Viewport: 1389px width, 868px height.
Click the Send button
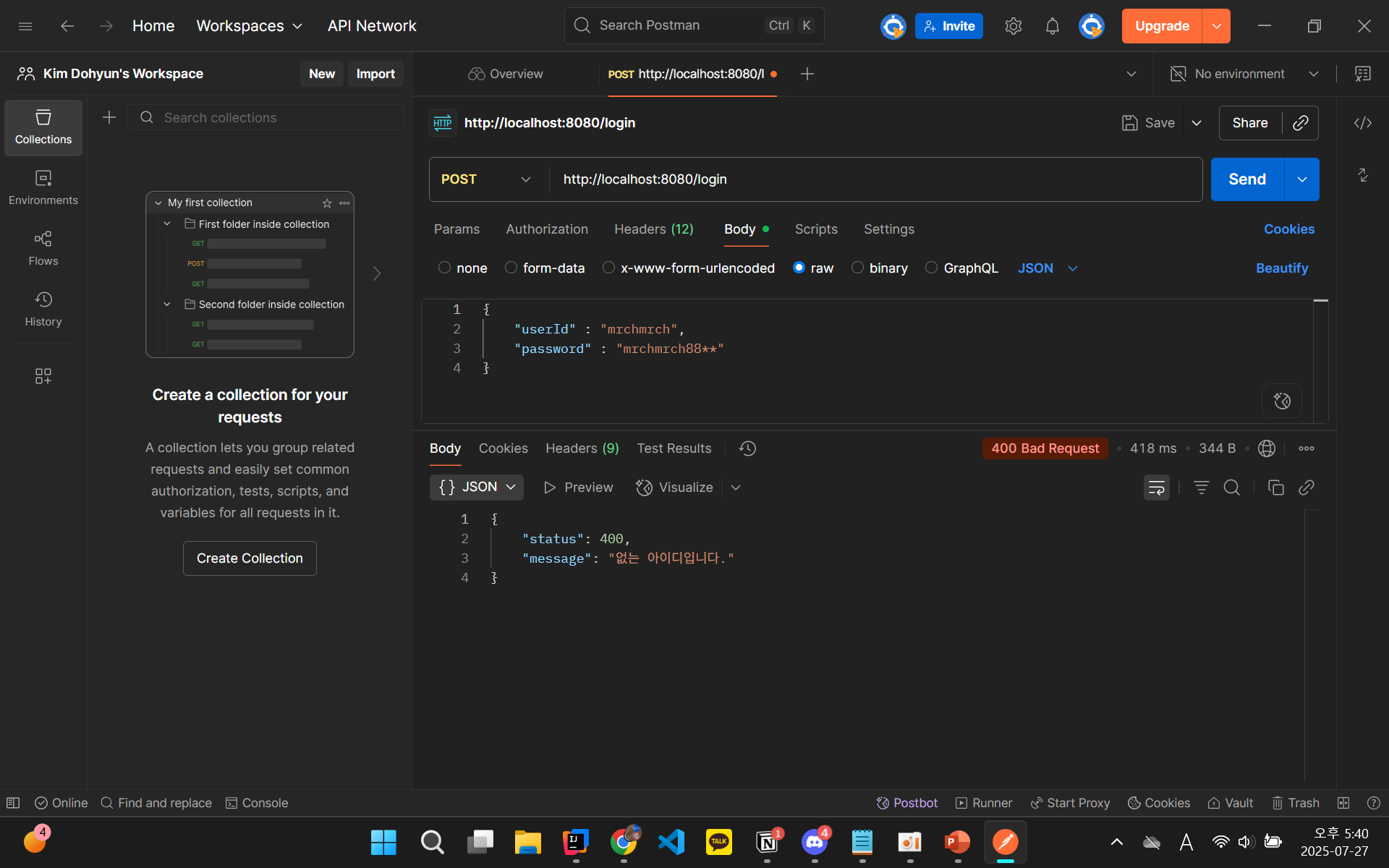pyautogui.click(x=1246, y=179)
